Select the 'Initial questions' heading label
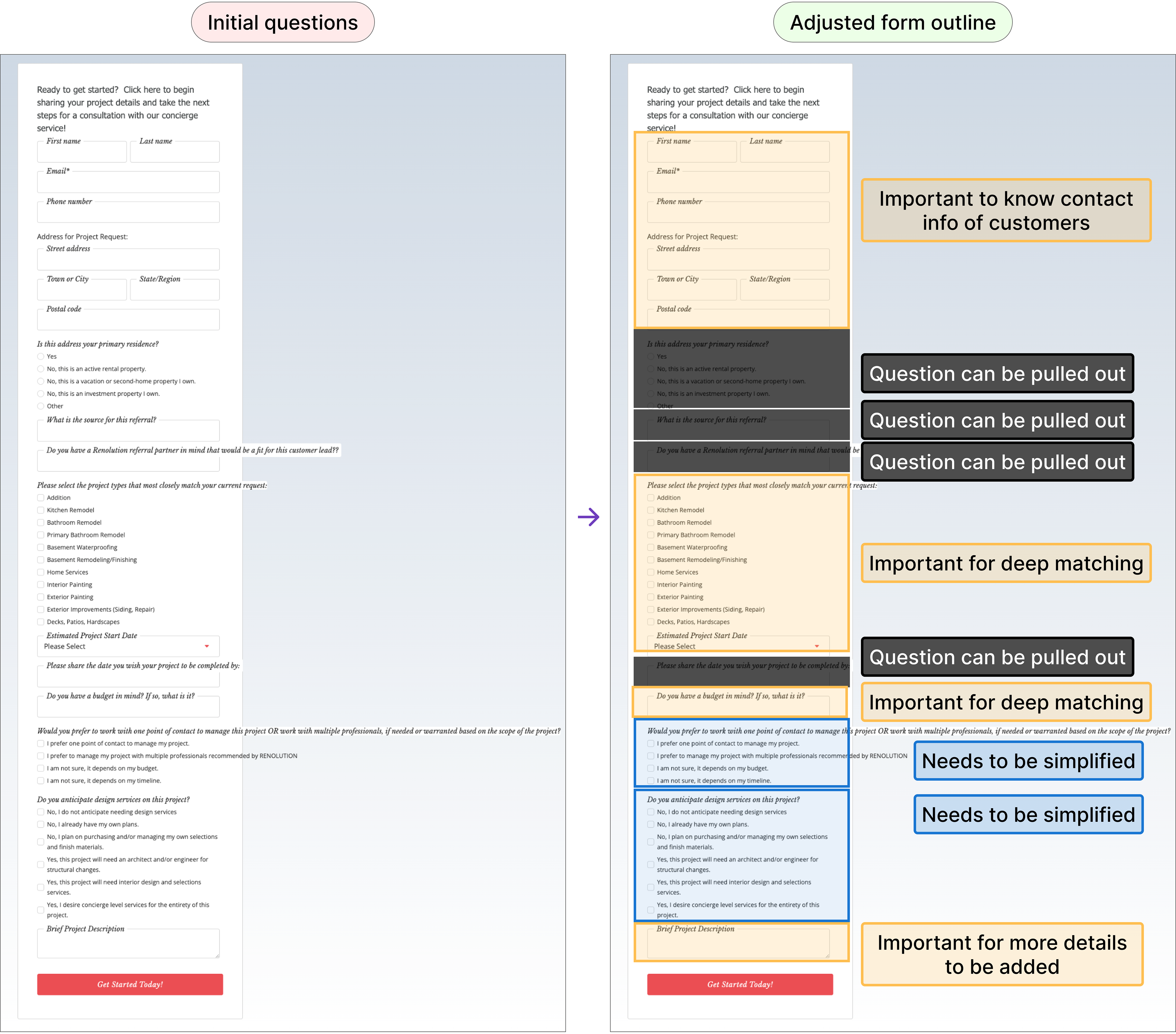This screenshot has height=1034, width=1176. [x=282, y=22]
